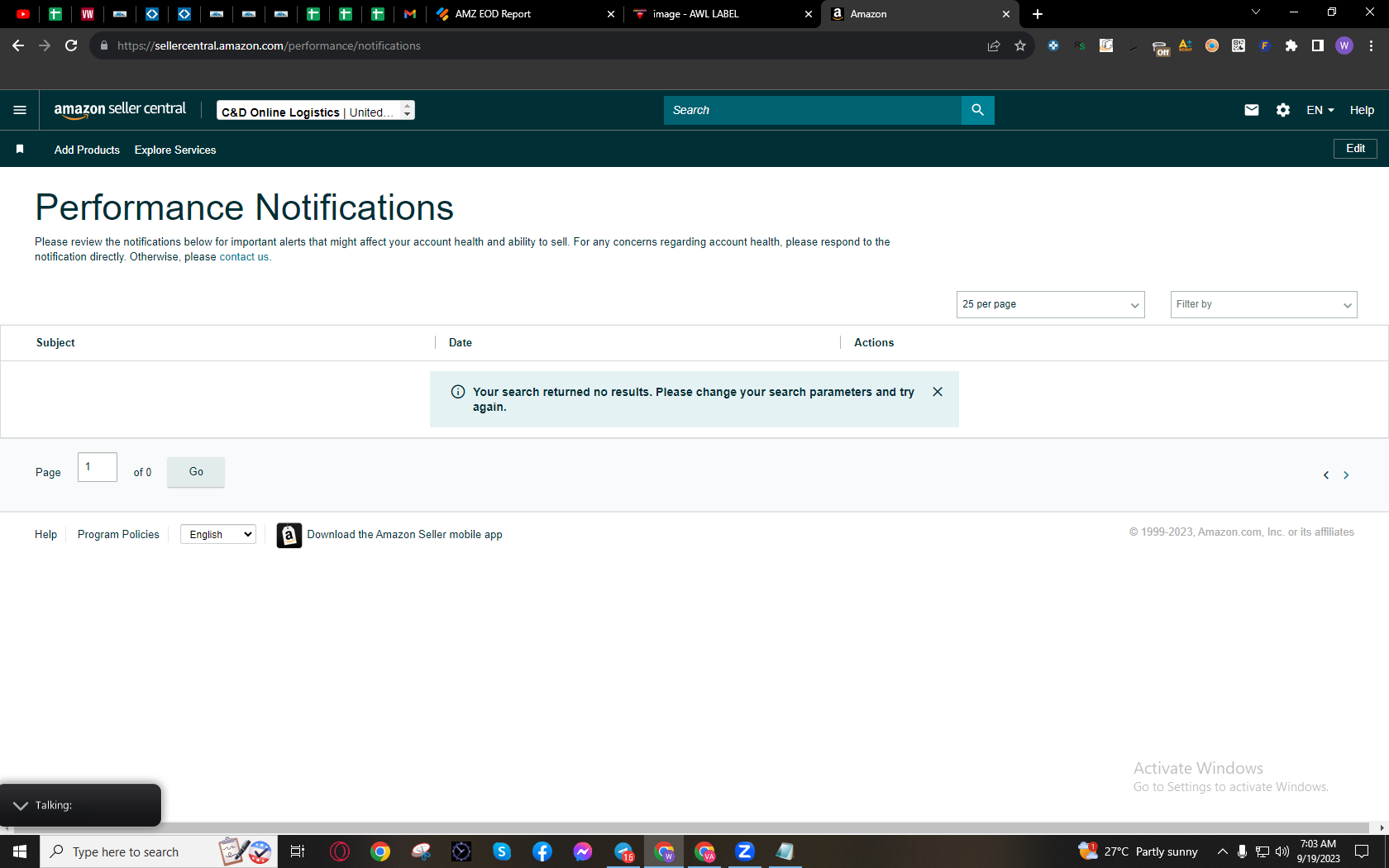
Task: Open the Program Policies link
Action: 118,535
